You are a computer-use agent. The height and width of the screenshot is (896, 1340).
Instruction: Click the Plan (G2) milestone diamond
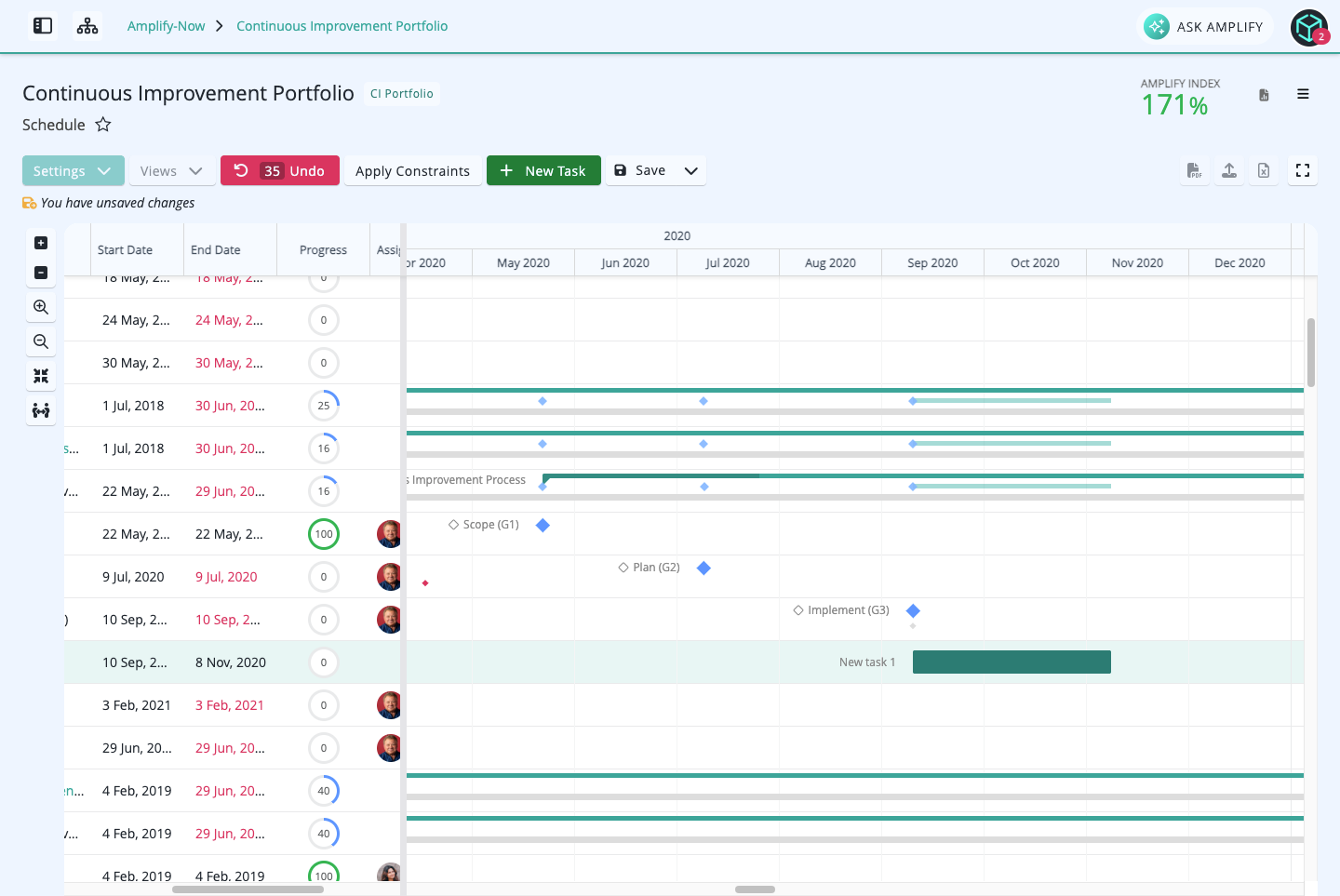pos(704,568)
